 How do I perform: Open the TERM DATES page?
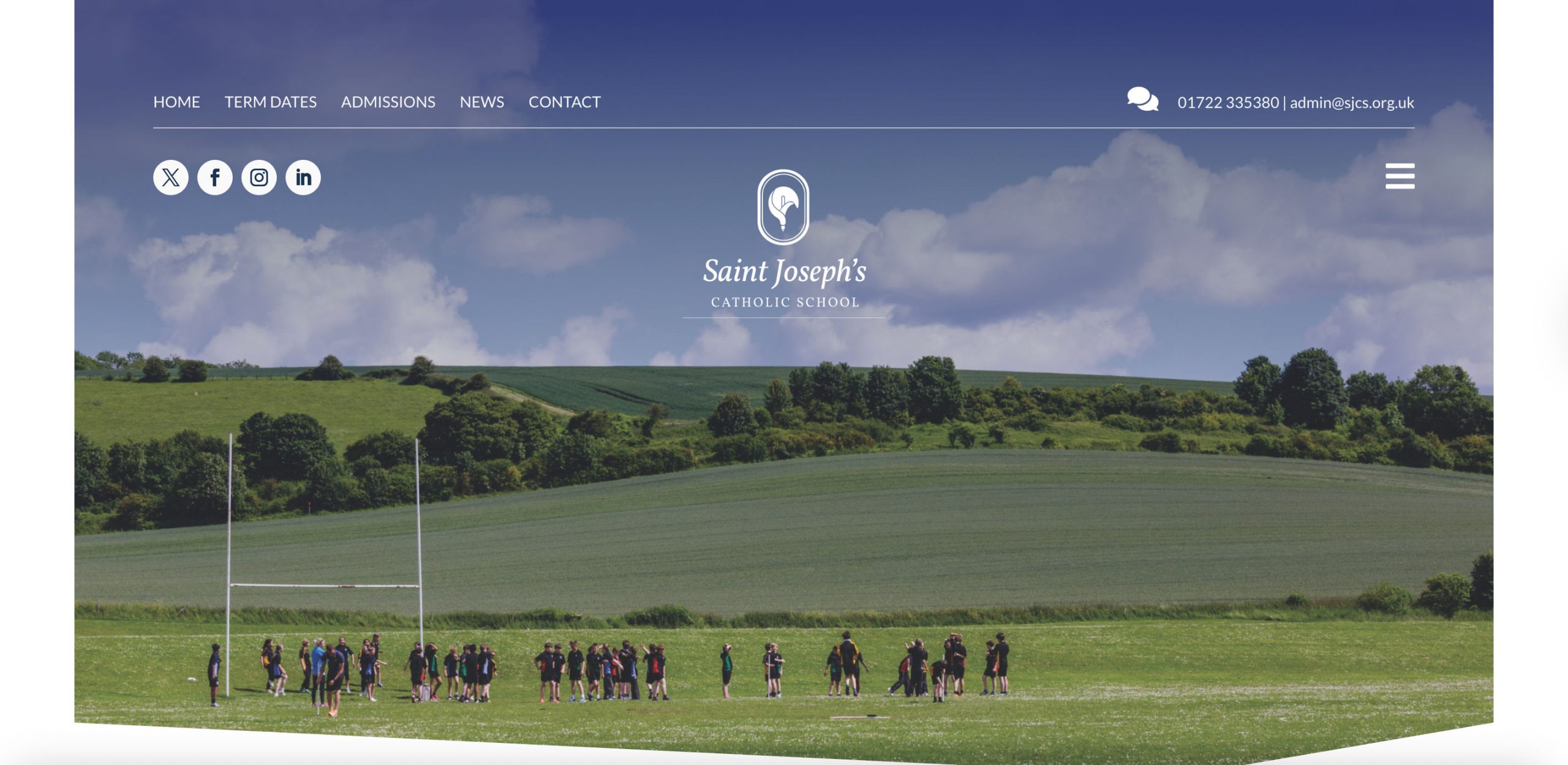(270, 102)
